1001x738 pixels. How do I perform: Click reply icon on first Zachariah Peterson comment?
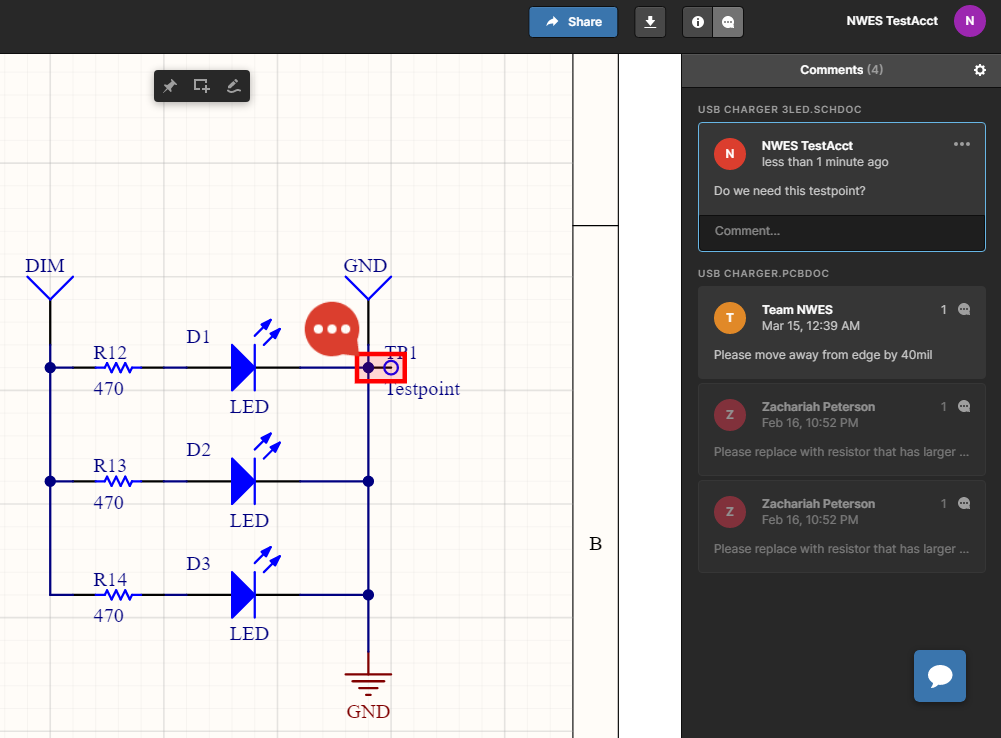coord(964,407)
